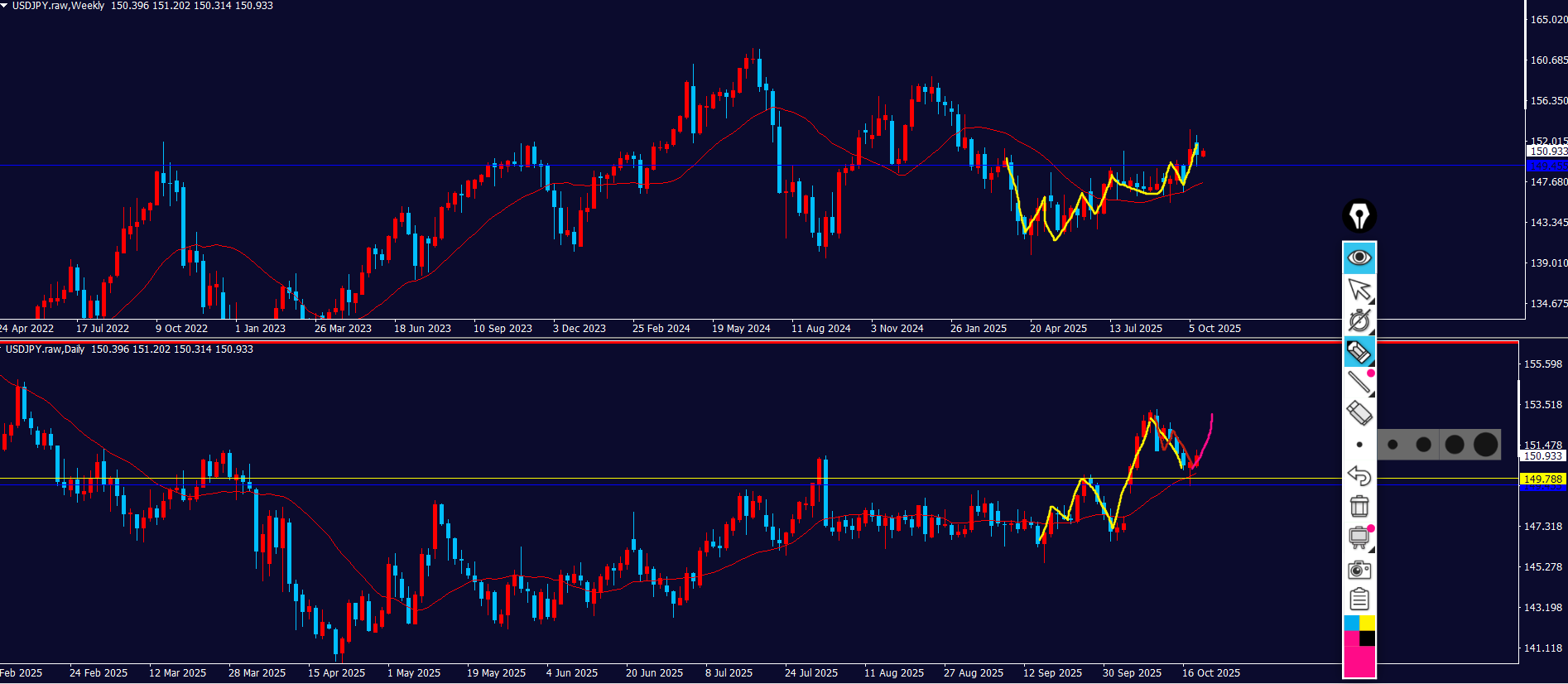Select the arrow pointer tool
The height and width of the screenshot is (684, 1568).
tap(1359, 289)
